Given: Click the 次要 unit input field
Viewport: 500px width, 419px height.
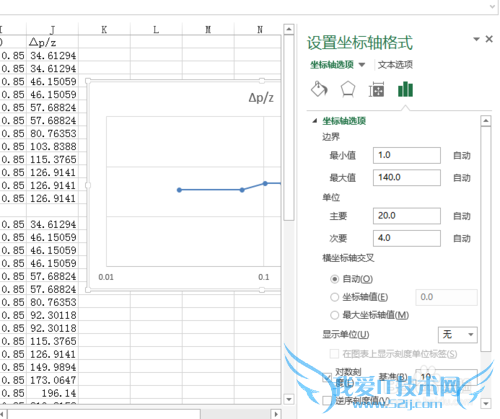Looking at the screenshot, I should [407, 238].
